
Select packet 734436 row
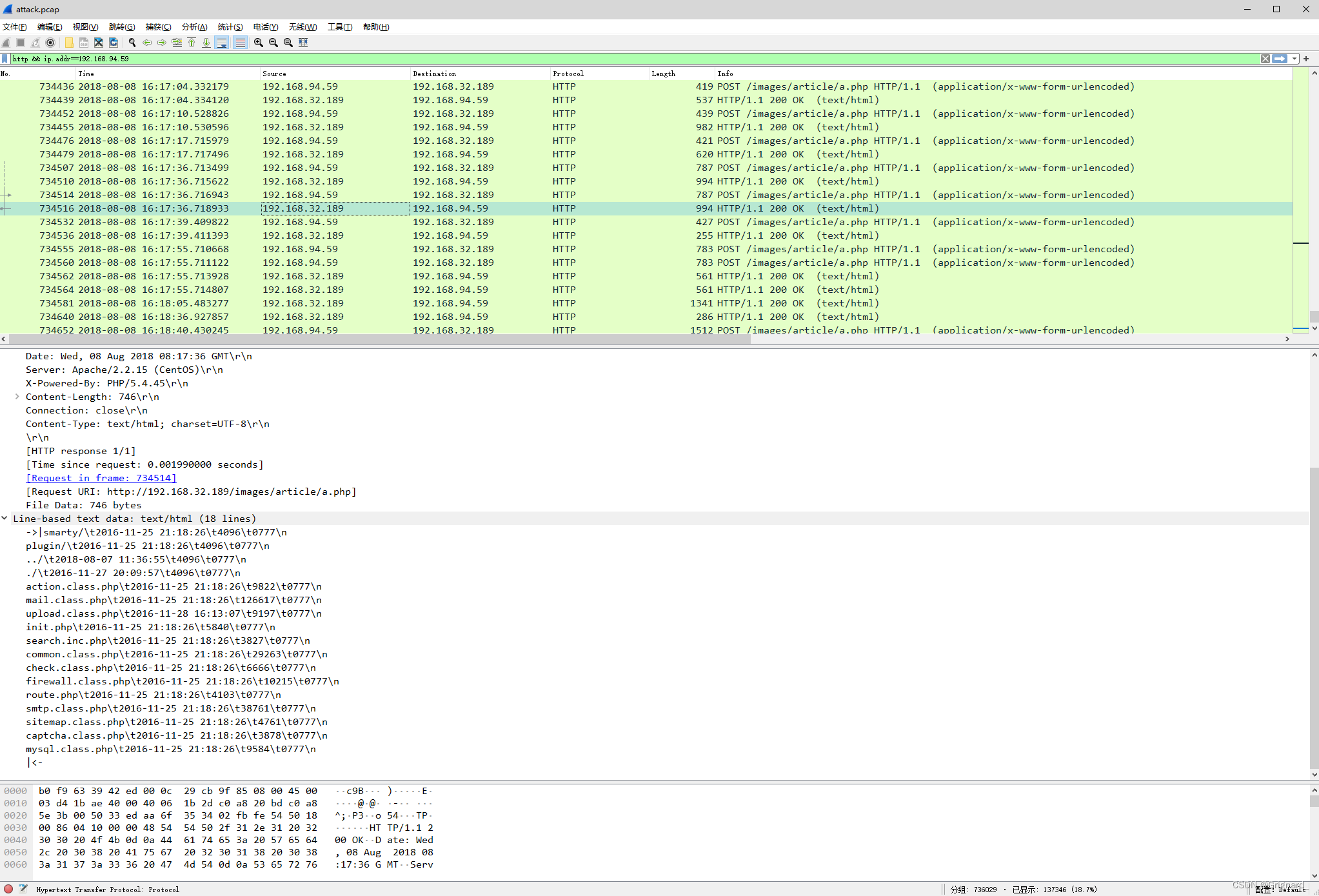pyautogui.click(x=646, y=86)
